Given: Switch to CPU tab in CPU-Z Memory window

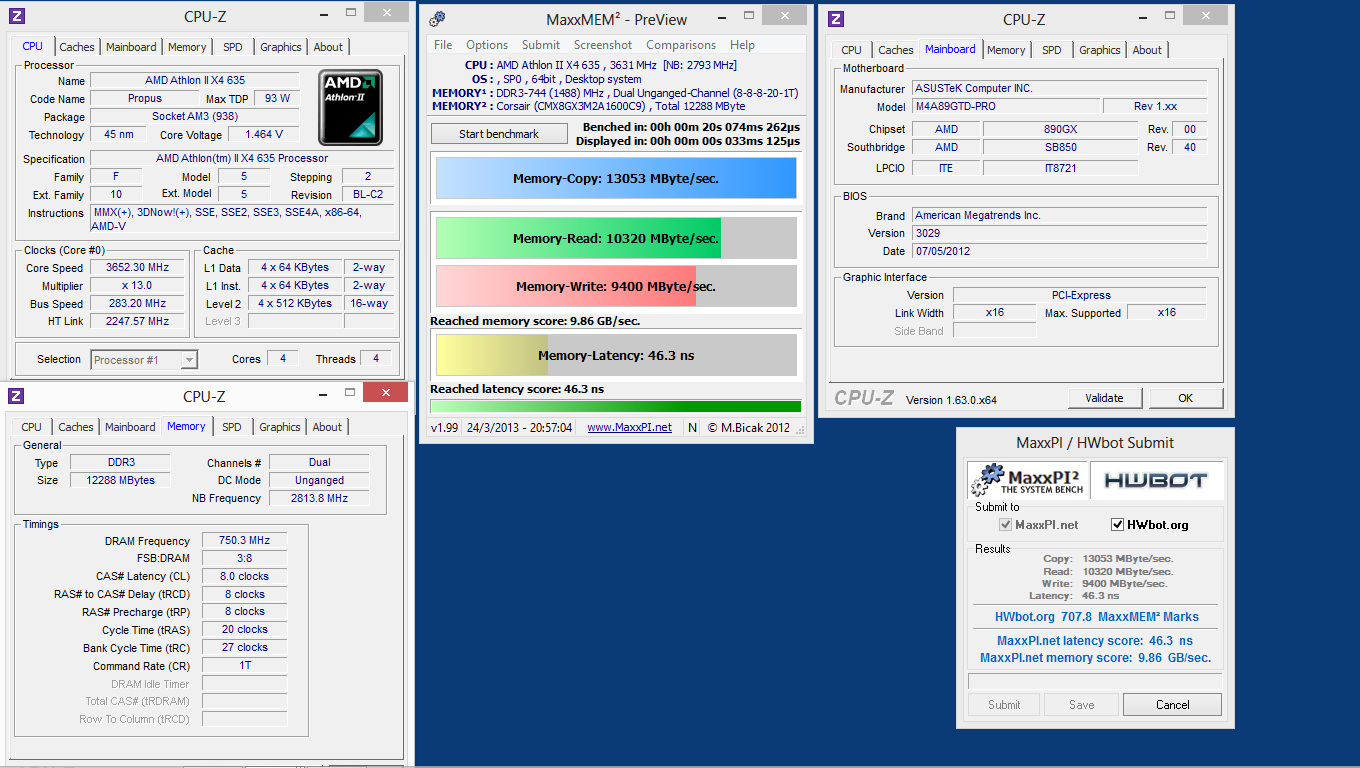Looking at the screenshot, I should coord(32,427).
